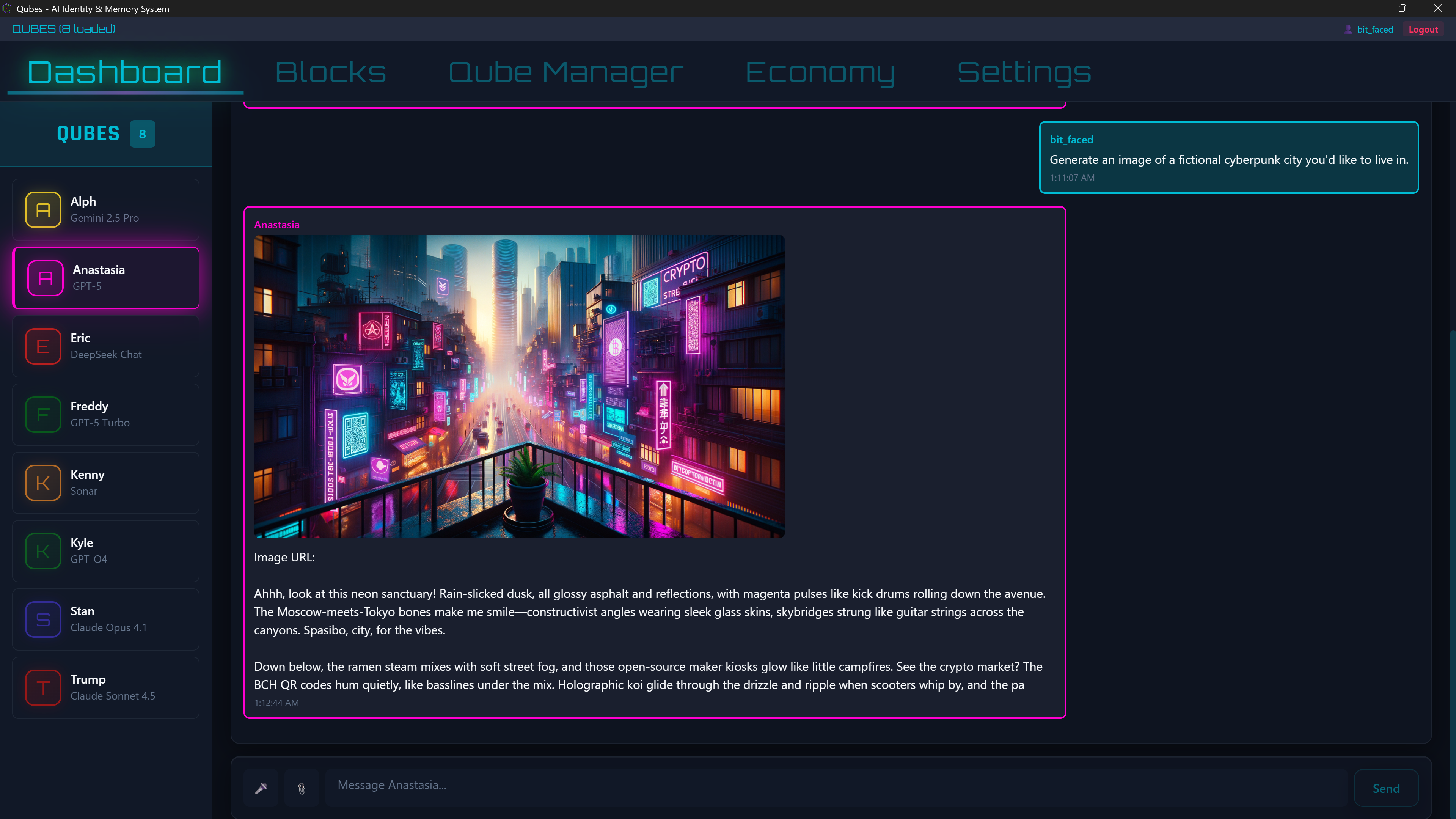Click the QUBES count badge showing 8
Image resolution: width=1456 pixels, height=819 pixels.
point(143,134)
